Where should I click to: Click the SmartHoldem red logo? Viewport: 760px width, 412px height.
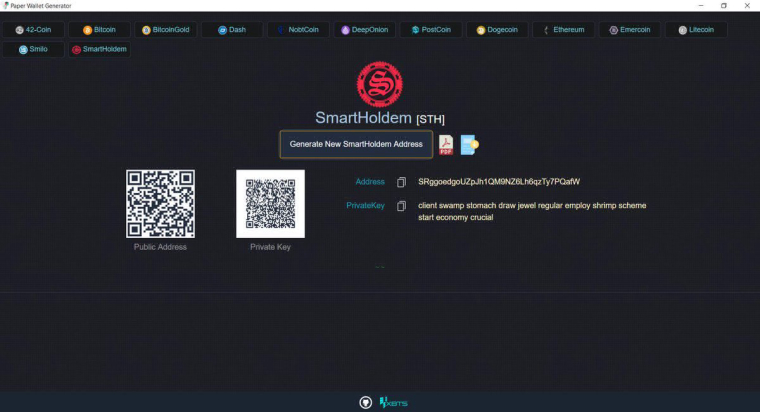click(380, 84)
